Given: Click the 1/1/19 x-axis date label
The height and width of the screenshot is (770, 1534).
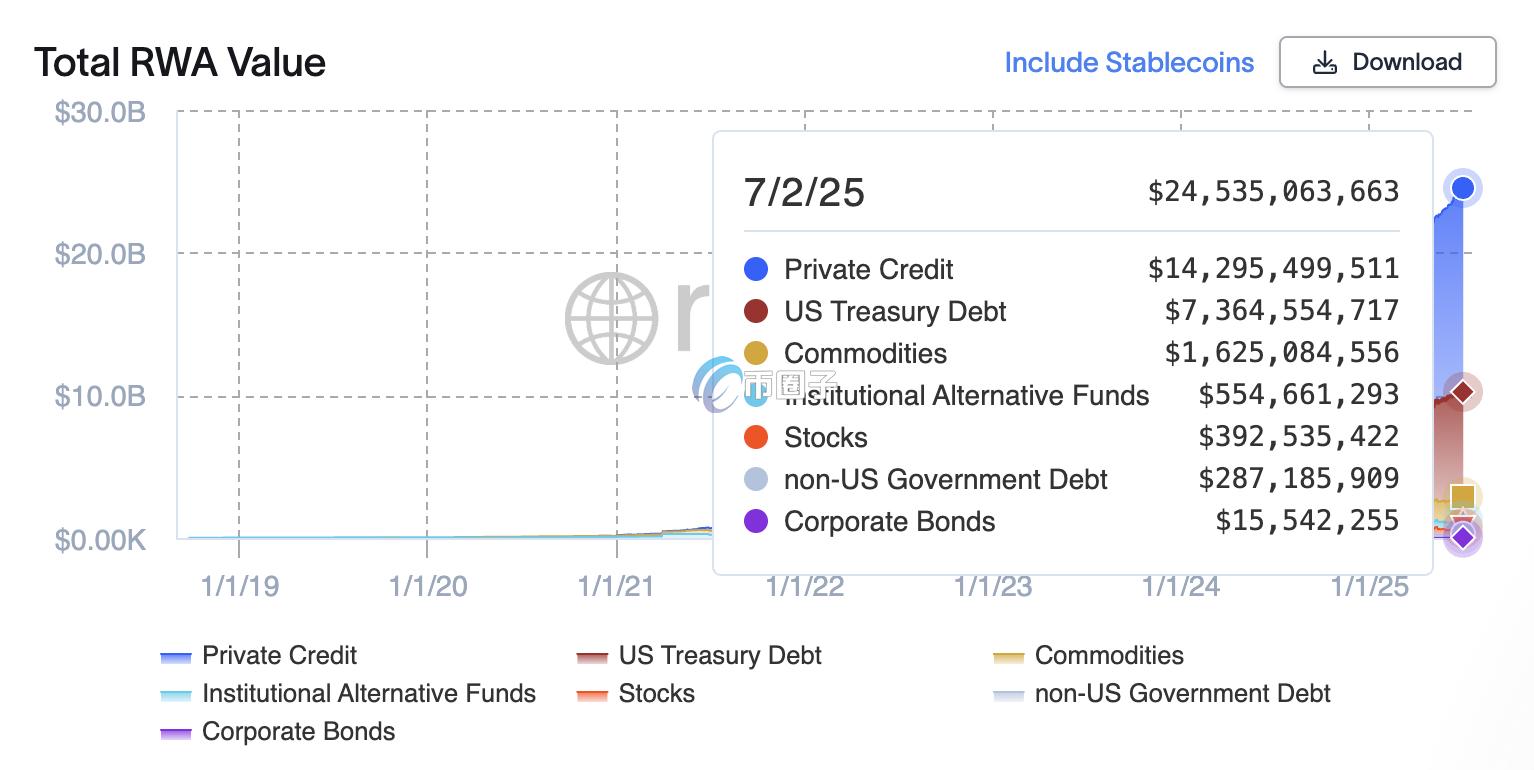Looking at the screenshot, I should 239,586.
